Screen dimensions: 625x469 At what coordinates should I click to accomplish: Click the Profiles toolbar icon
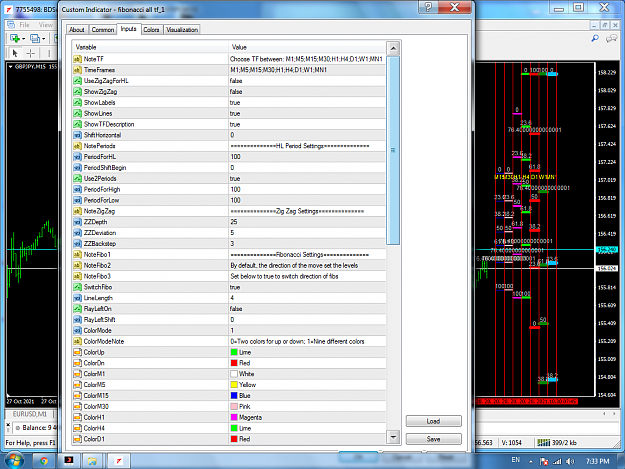[35, 38]
